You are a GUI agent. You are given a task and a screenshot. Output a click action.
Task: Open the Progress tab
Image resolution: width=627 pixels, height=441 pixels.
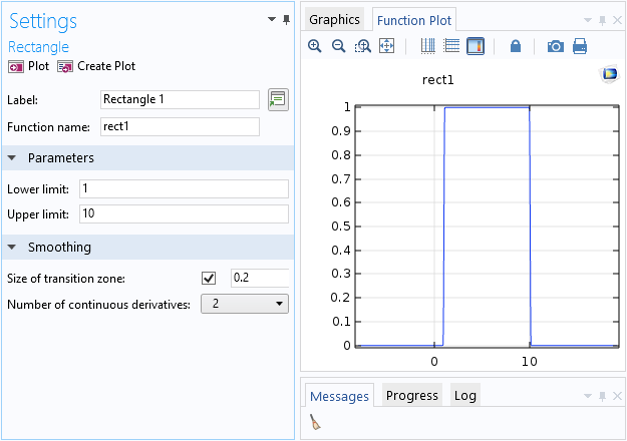click(412, 396)
